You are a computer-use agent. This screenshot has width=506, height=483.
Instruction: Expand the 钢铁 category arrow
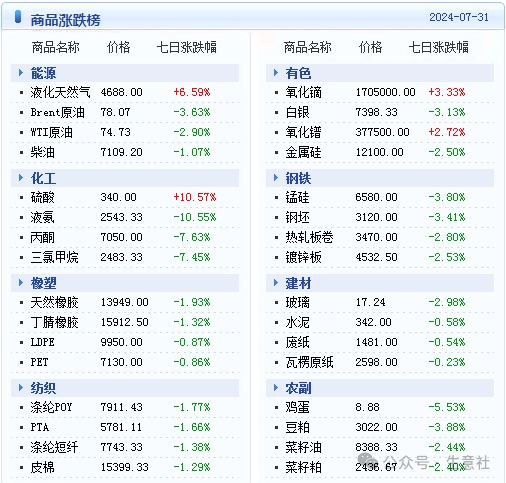(x=276, y=177)
